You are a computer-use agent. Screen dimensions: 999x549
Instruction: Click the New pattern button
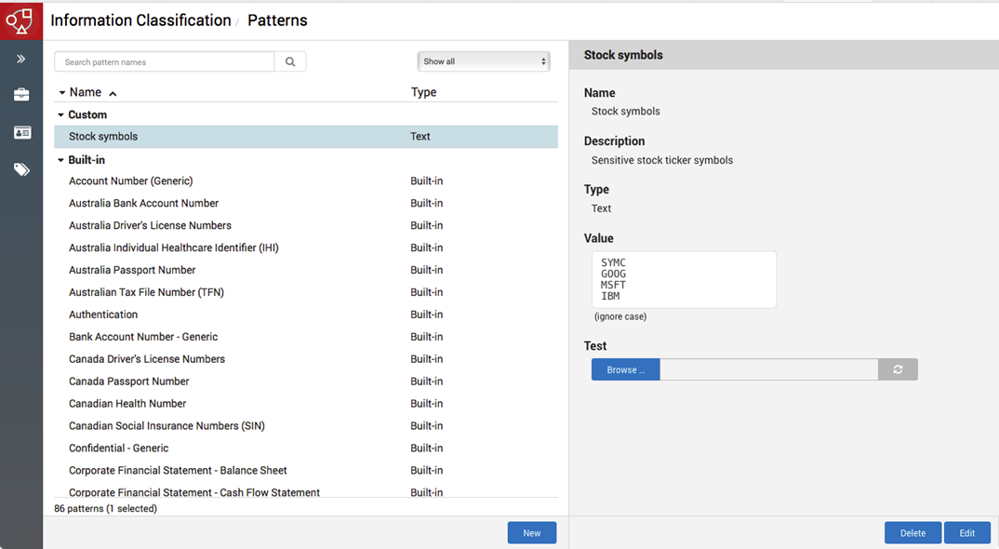coord(531,533)
